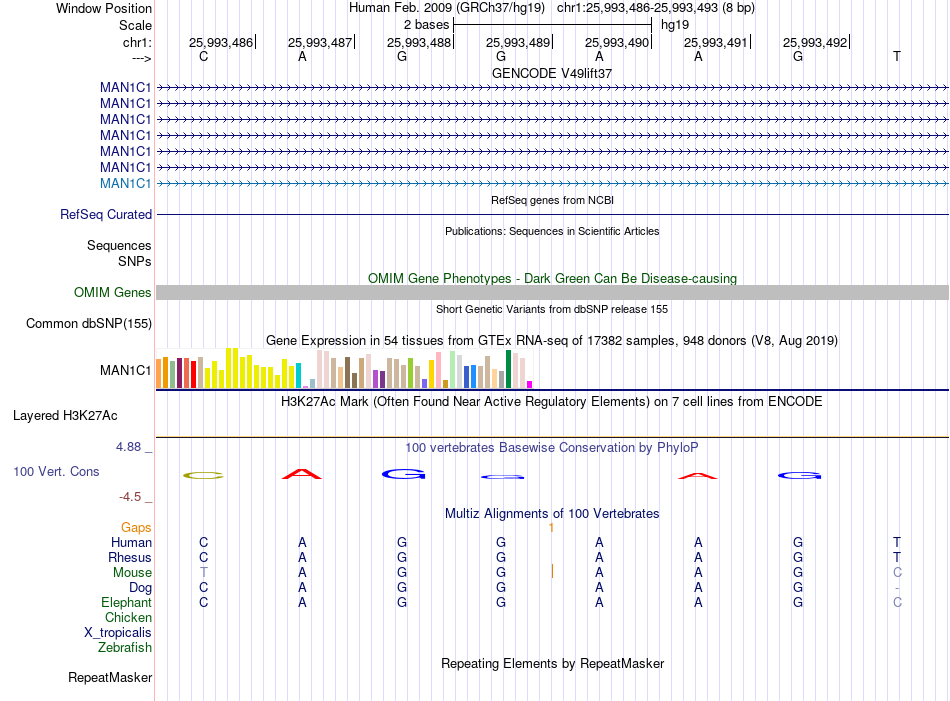
Task: Click the orange Gaps label
Action: [x=136, y=528]
